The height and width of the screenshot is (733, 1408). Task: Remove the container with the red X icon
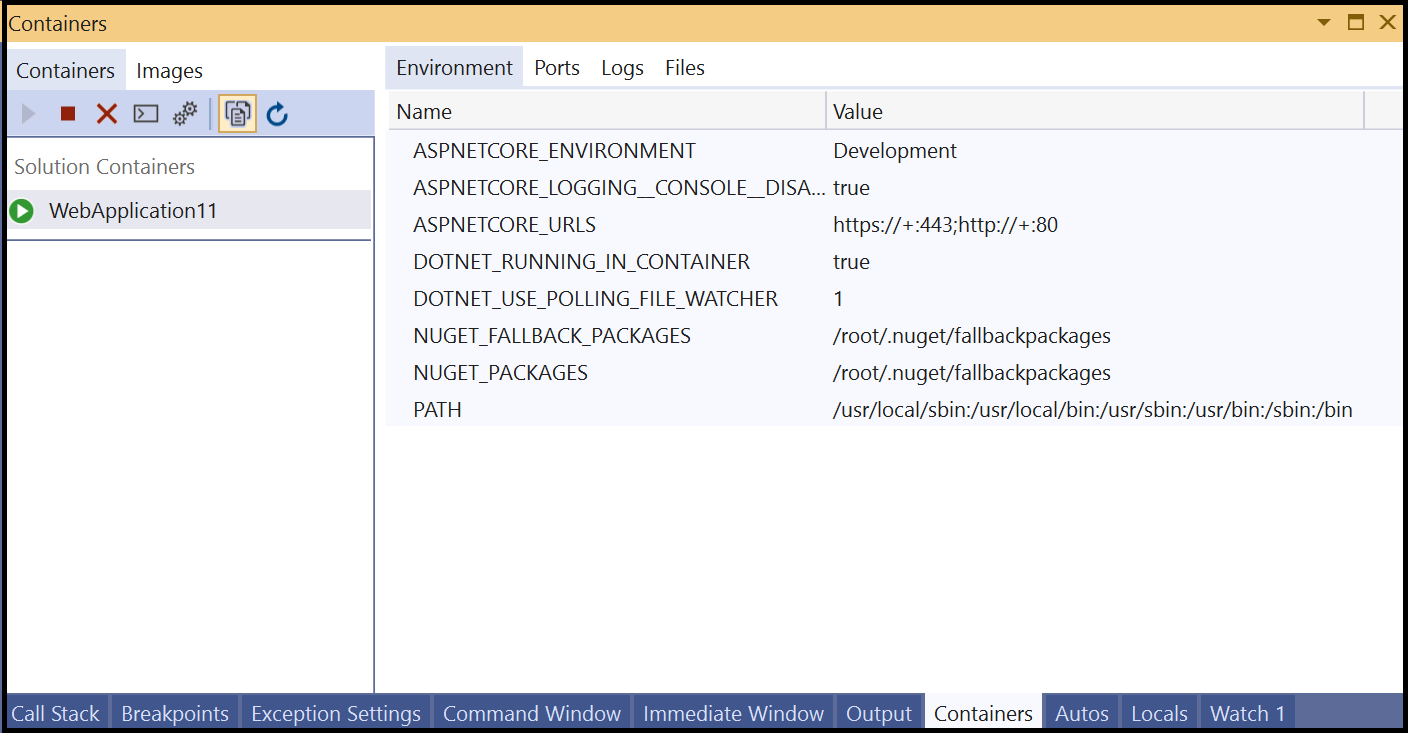[x=106, y=113]
